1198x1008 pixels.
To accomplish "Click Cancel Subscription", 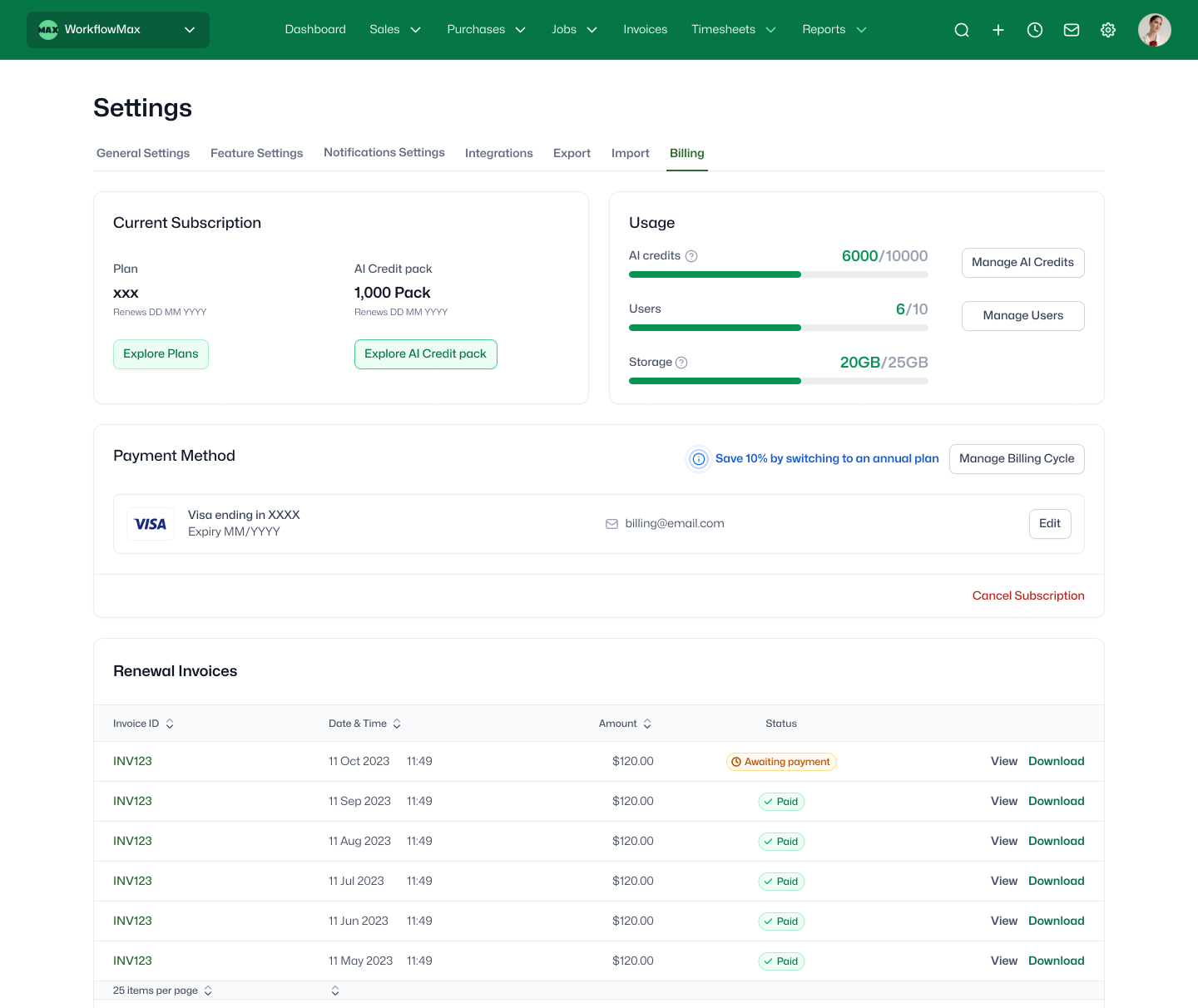I will pyautogui.click(x=1028, y=595).
